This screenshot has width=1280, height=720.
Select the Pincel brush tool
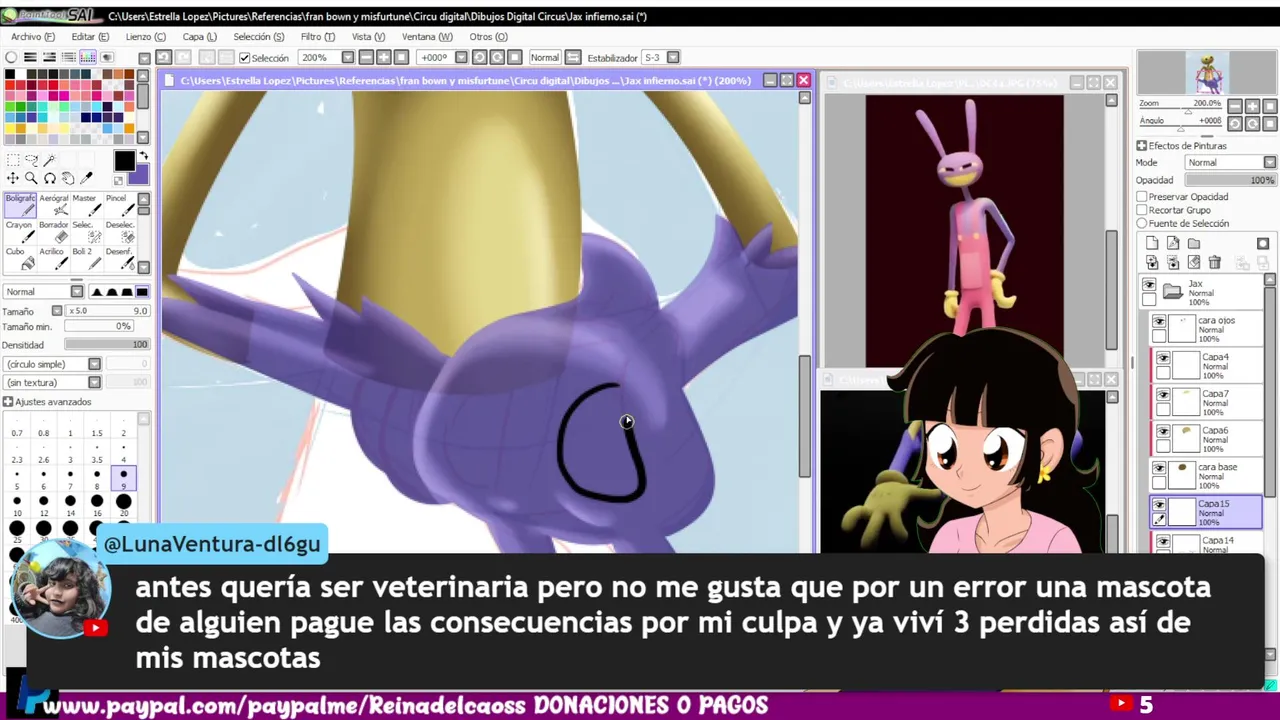120,205
